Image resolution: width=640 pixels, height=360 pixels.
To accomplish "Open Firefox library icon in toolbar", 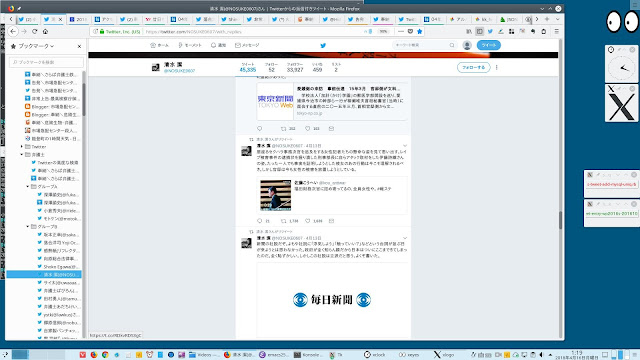I will [x=469, y=31].
